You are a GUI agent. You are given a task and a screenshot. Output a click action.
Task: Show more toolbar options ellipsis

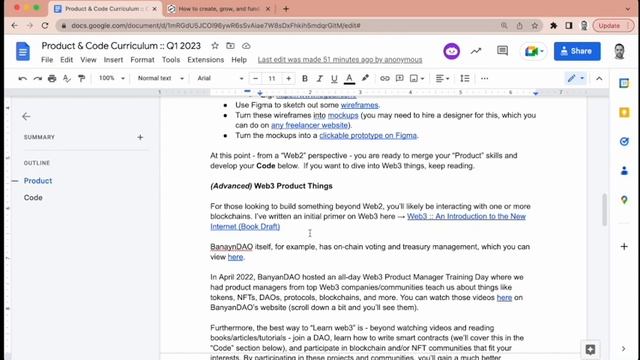(484, 78)
